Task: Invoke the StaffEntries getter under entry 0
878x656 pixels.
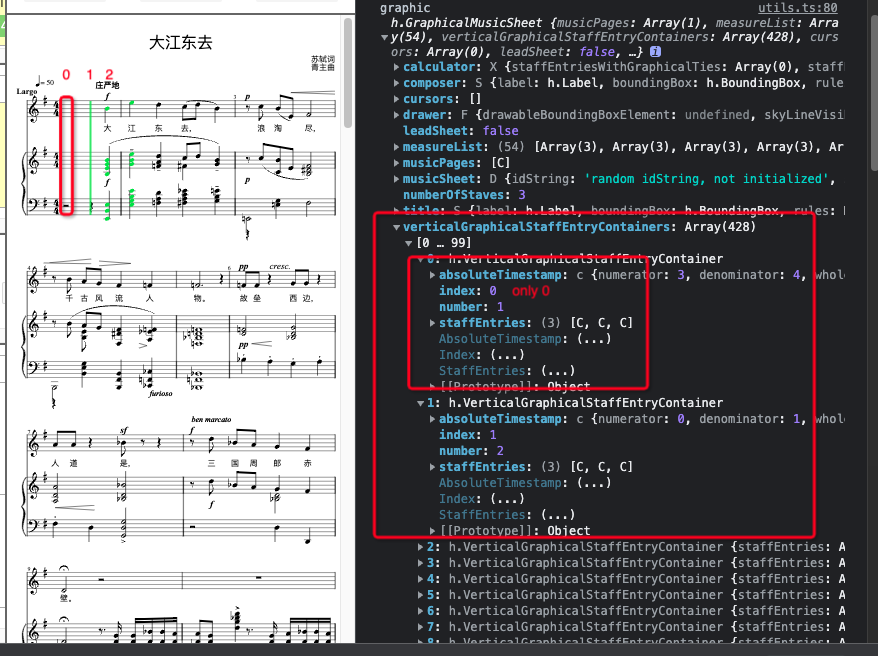Action: coord(558,371)
